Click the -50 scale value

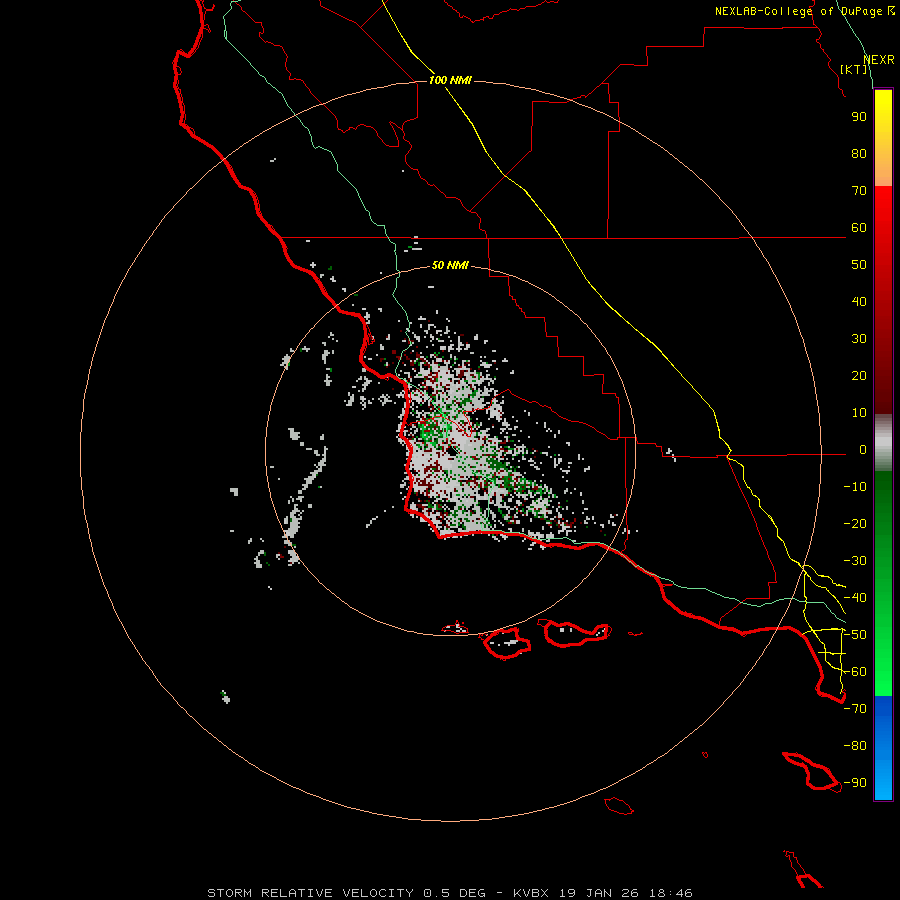(855, 635)
